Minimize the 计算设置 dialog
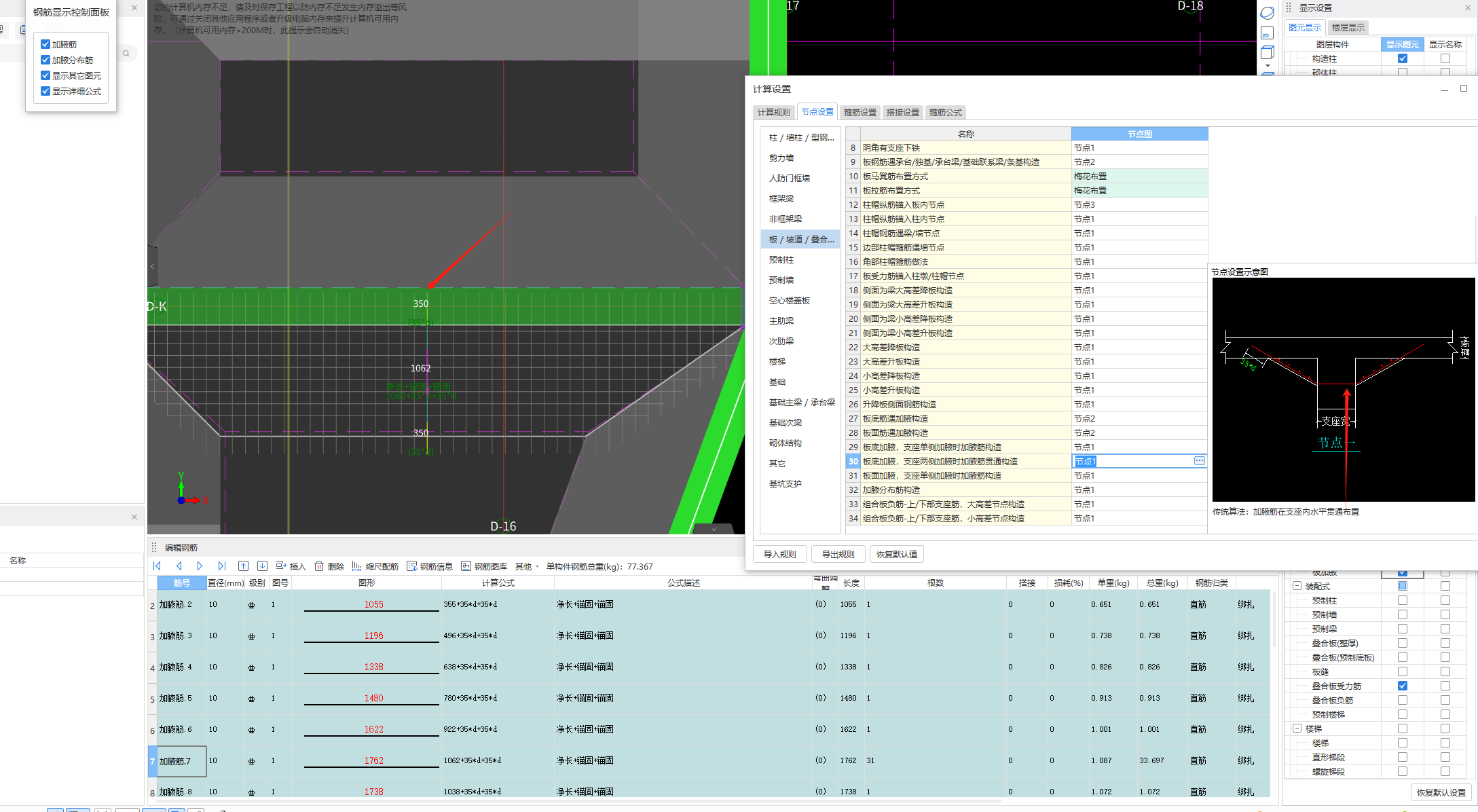1478x812 pixels. (x=1445, y=89)
